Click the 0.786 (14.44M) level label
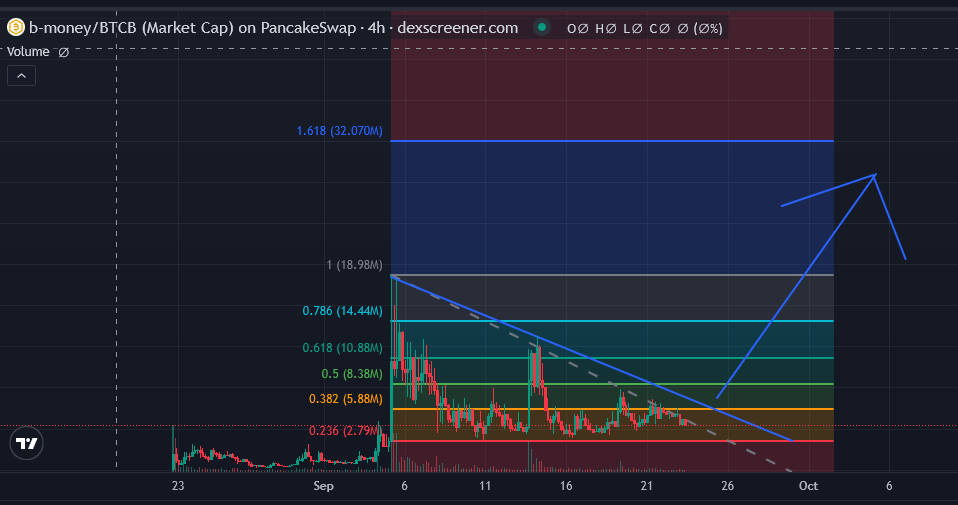The height and width of the screenshot is (505, 958). (x=343, y=311)
